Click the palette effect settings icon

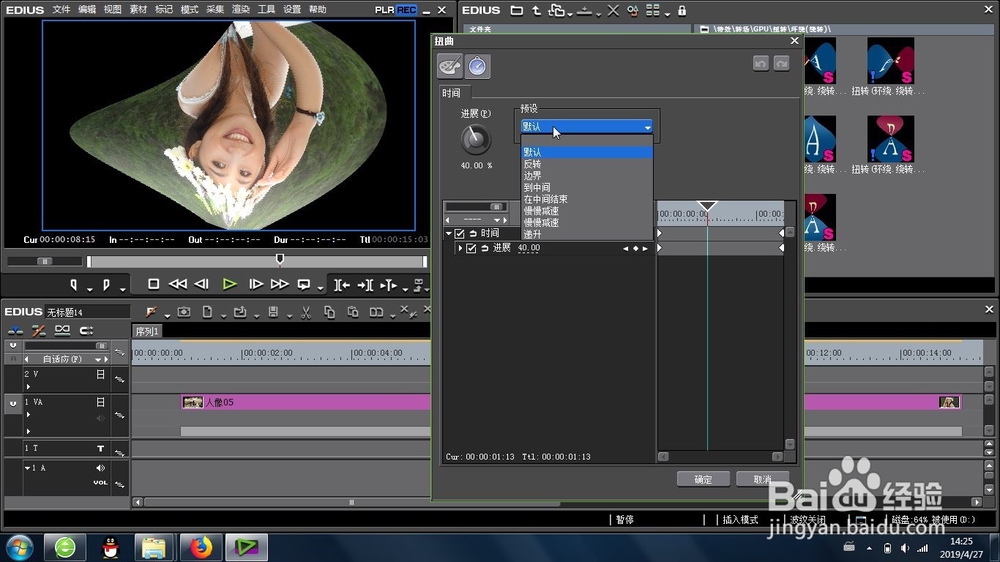450,66
